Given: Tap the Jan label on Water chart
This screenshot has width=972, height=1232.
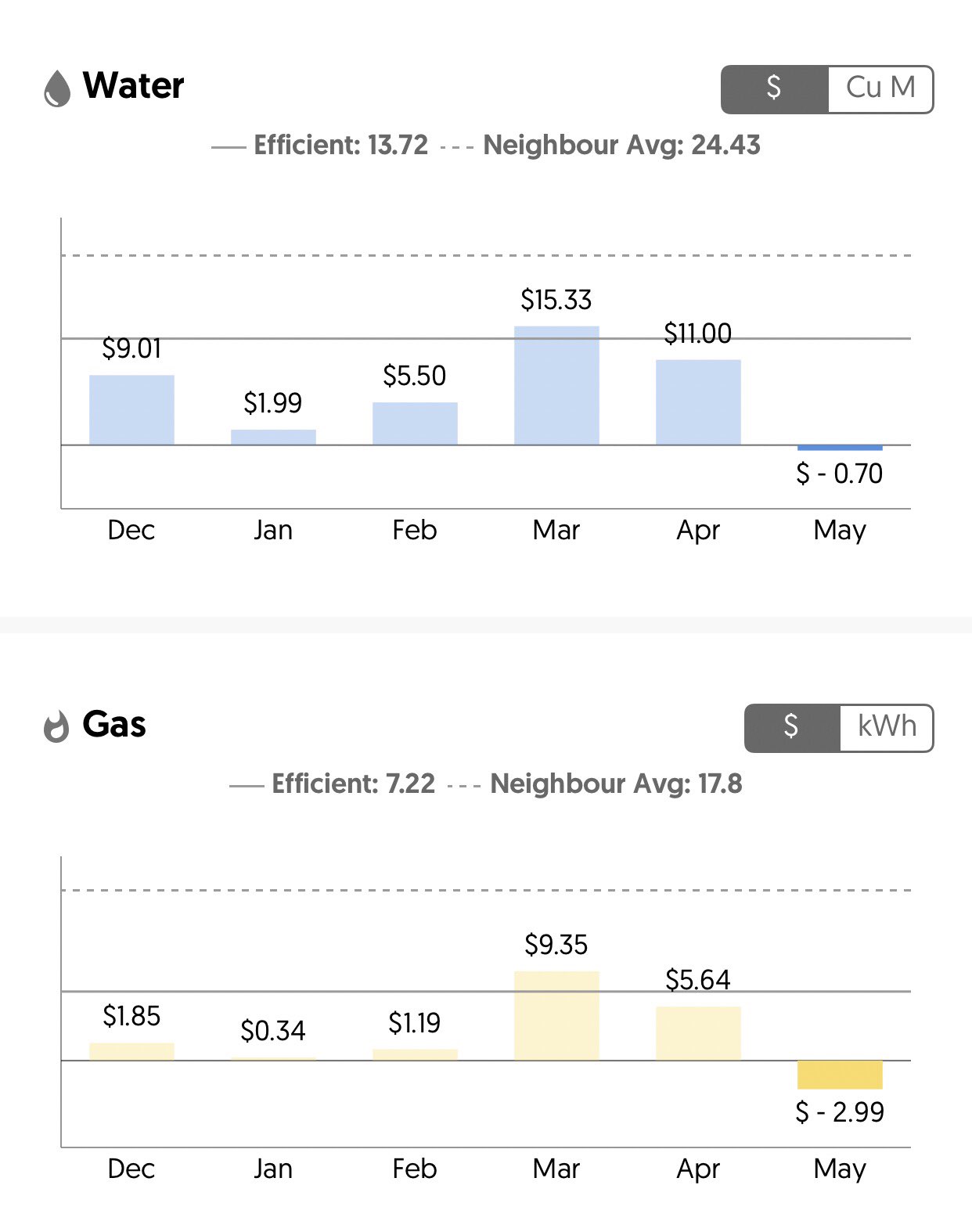Looking at the screenshot, I should click(x=273, y=531).
